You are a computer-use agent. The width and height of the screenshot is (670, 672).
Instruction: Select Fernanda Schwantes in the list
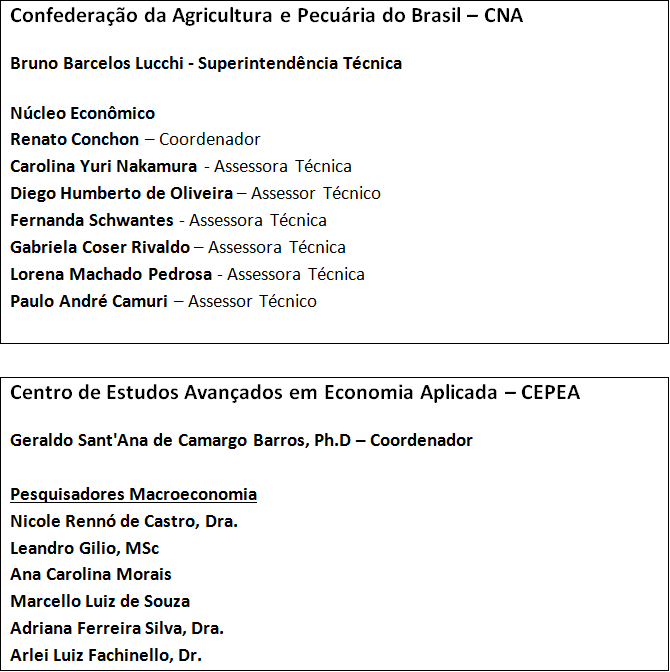pyautogui.click(x=89, y=221)
